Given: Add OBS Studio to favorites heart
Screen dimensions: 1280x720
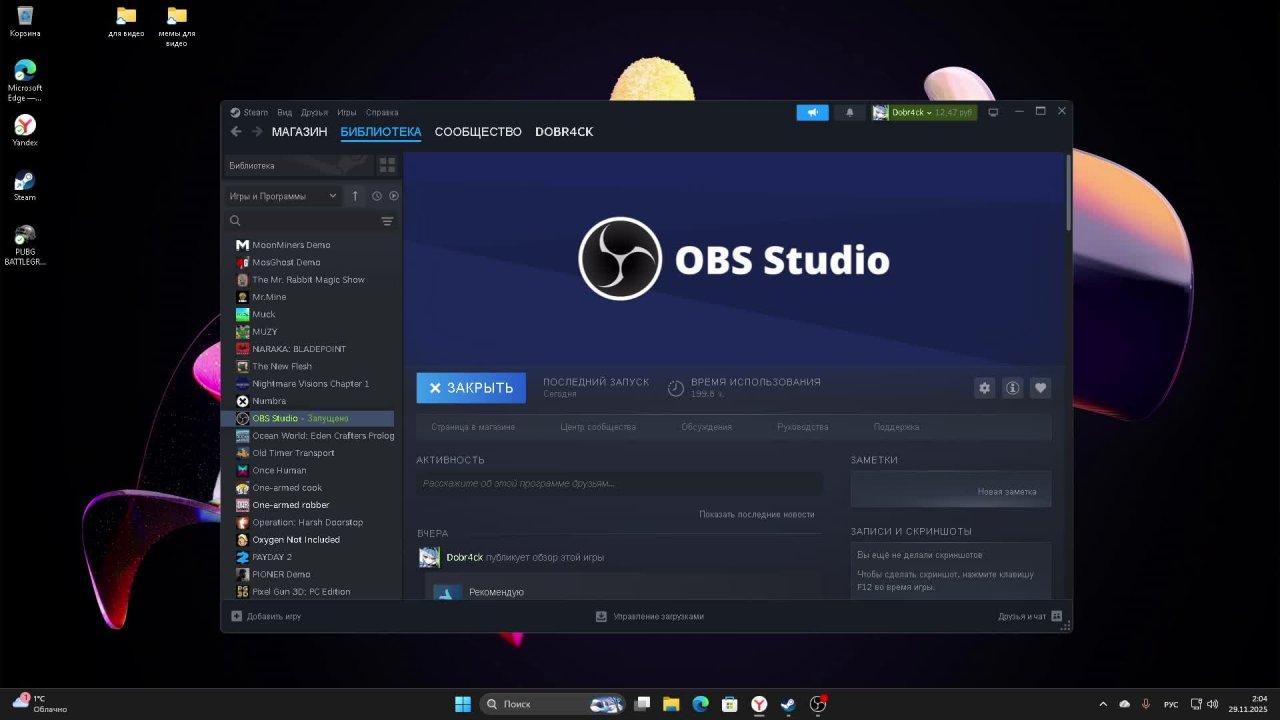Looking at the screenshot, I should coord(1041,388).
